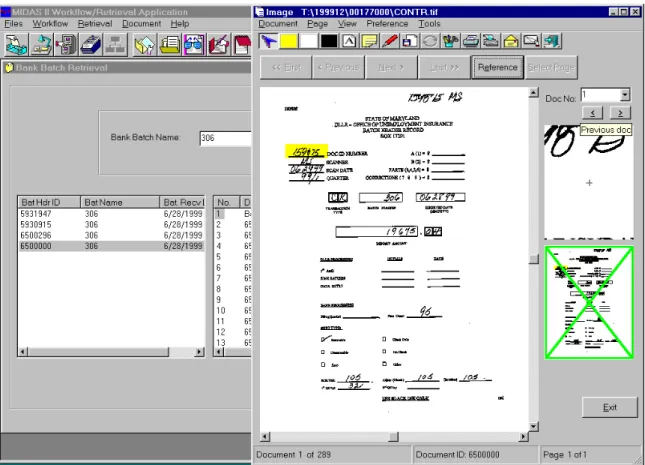
Task: Open the Preference menu
Action: click(x=387, y=24)
